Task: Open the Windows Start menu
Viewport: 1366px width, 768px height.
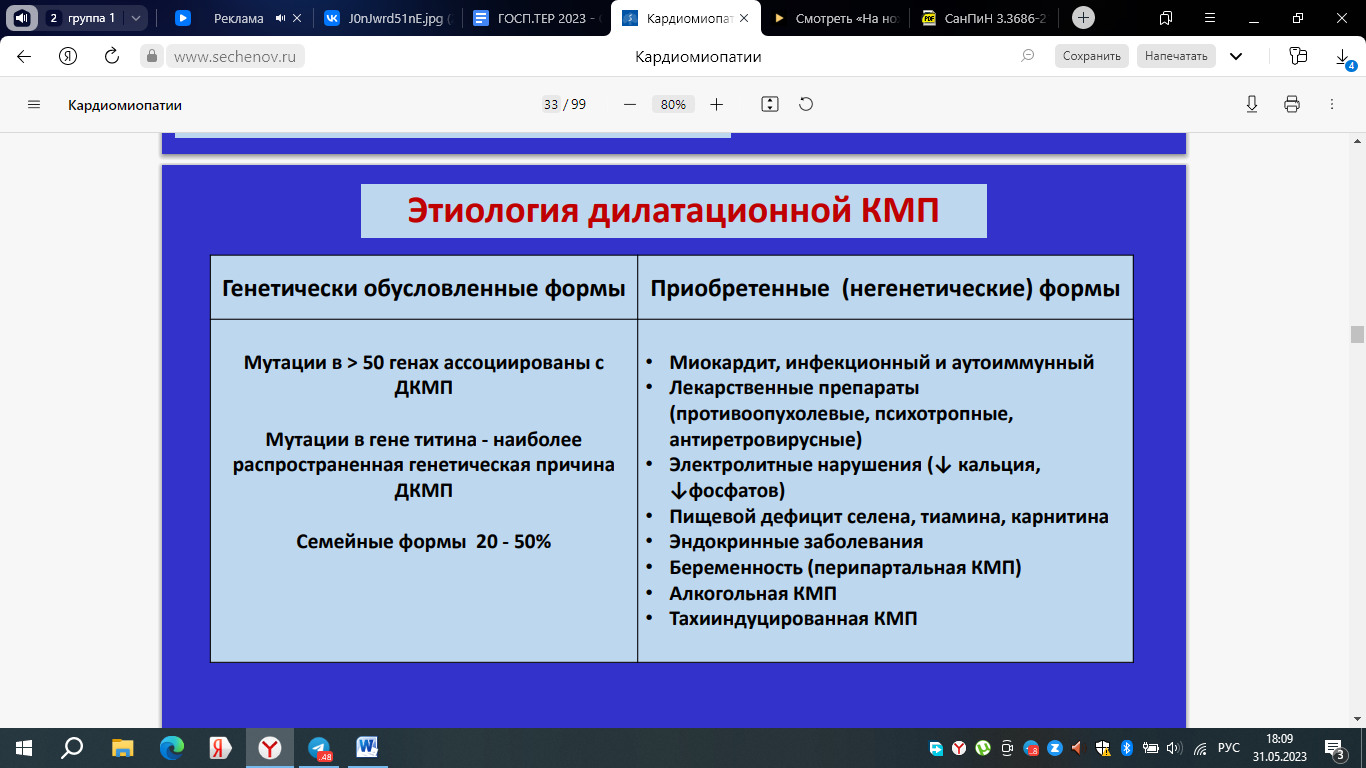Action: 23,747
